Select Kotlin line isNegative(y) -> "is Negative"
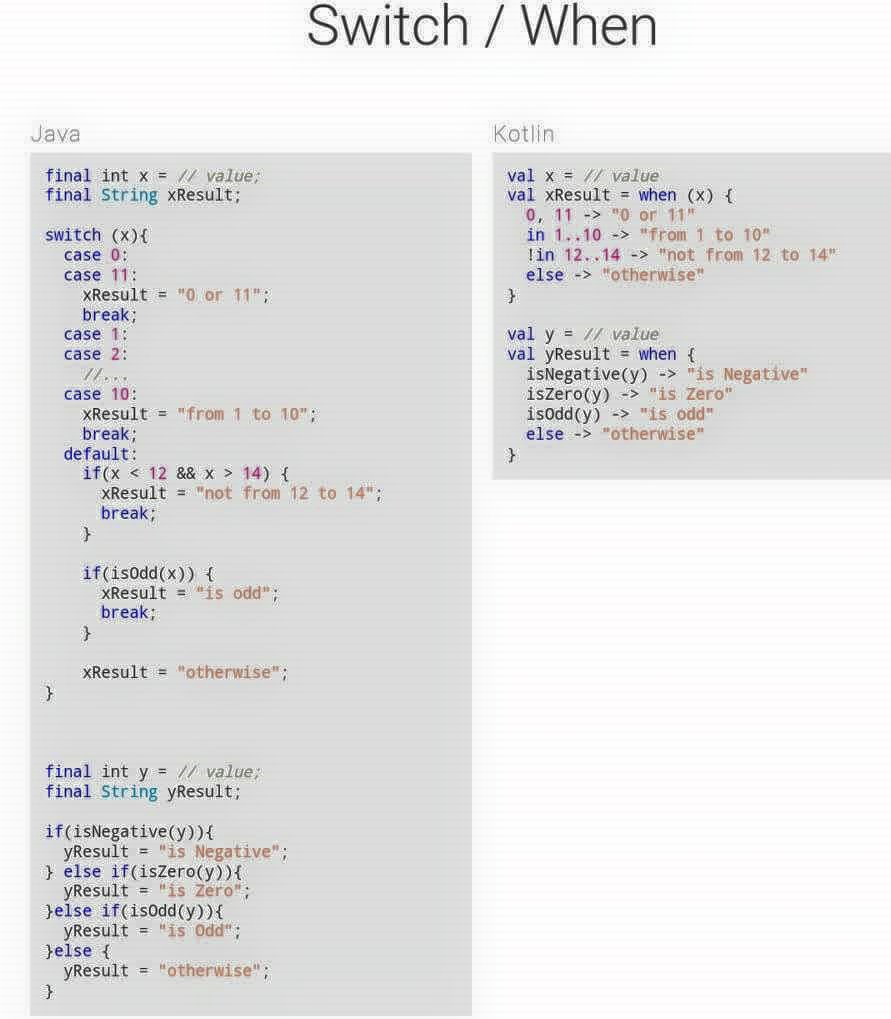Screen dimensions: 891x1019 tap(667, 374)
